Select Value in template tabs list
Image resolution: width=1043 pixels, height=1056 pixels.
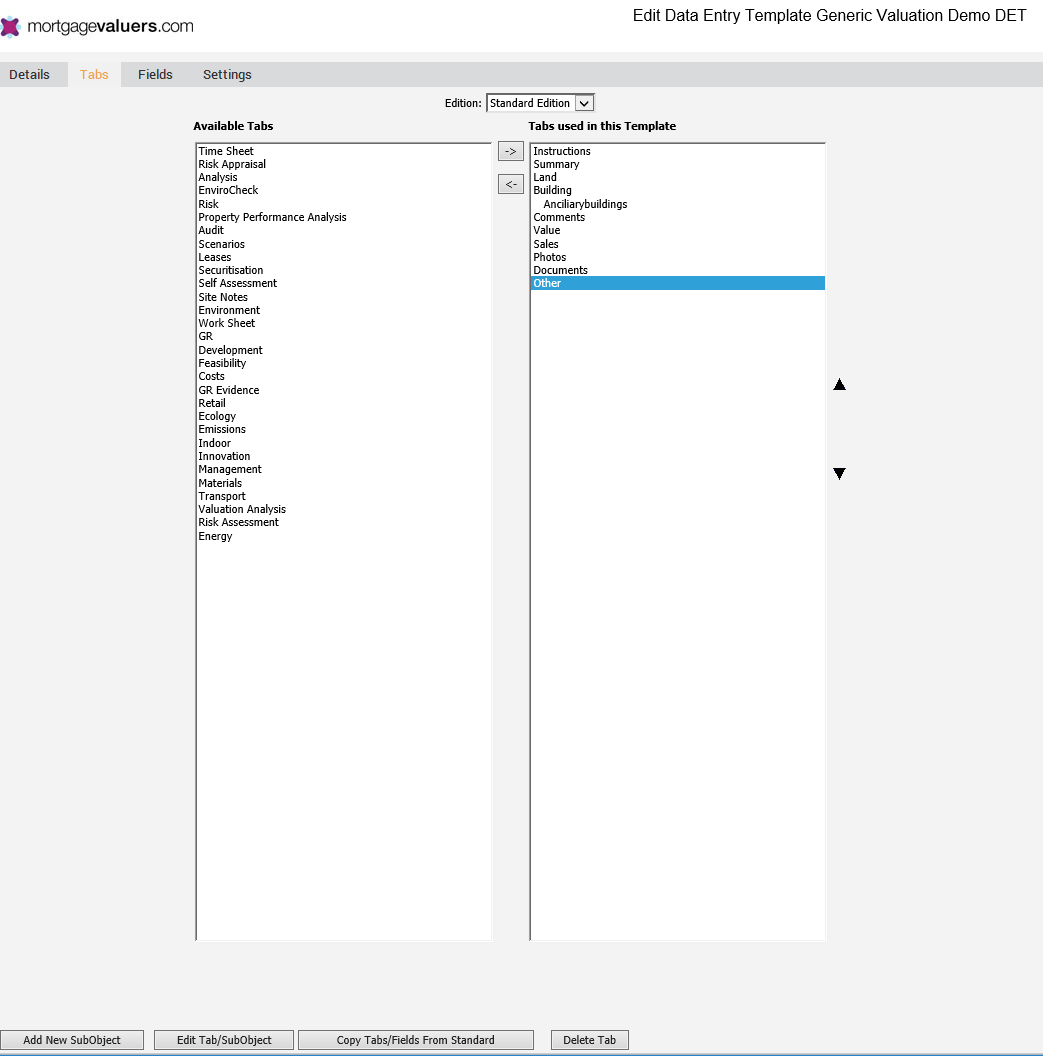pyautogui.click(x=678, y=230)
